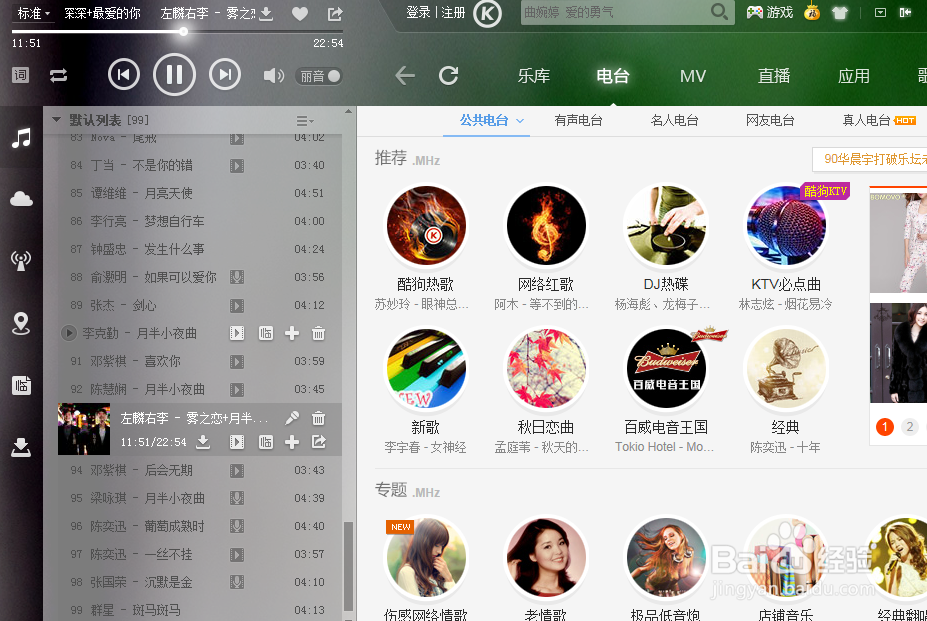Switch to the MV tab

693,76
